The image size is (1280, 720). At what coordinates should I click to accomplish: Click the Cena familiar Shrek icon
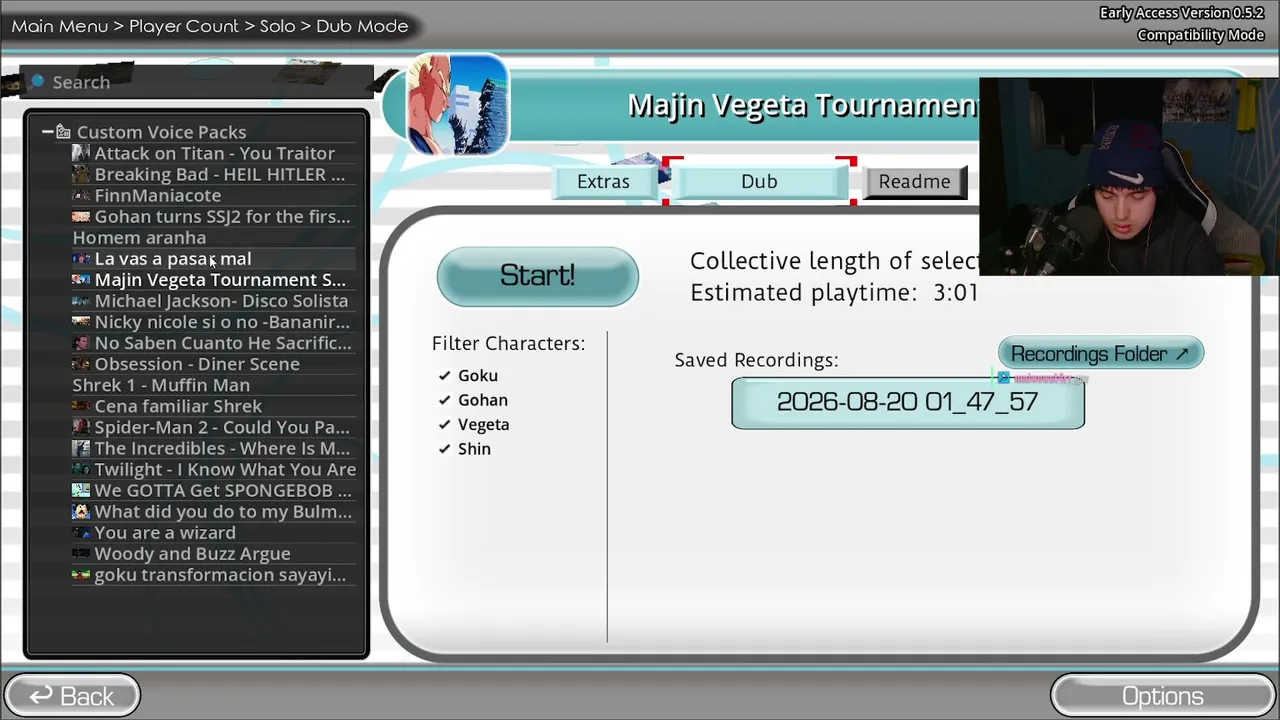click(81, 406)
